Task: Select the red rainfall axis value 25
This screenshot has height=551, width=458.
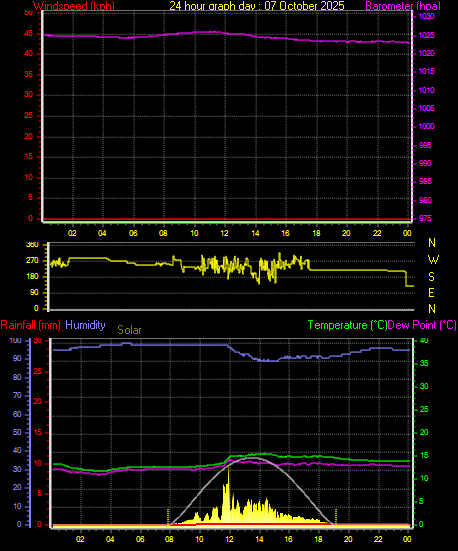Action: click(37, 371)
